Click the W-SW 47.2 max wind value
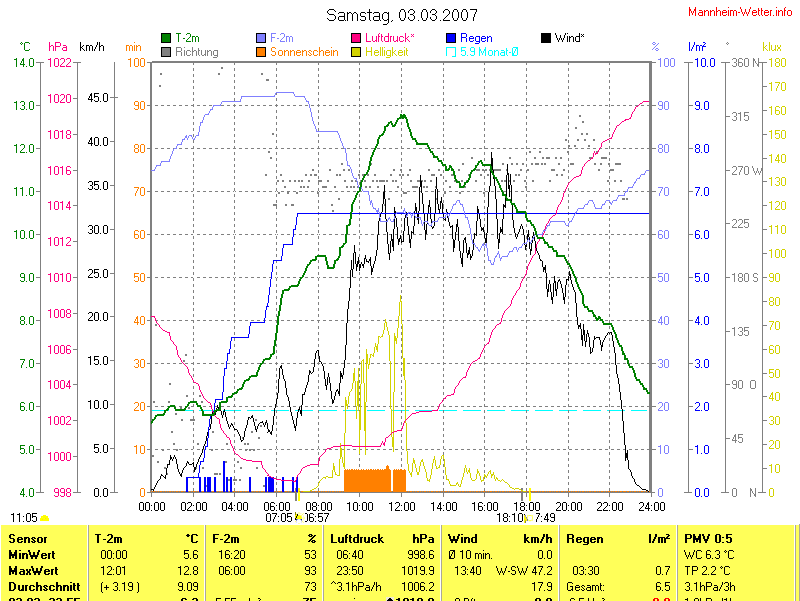 coord(524,570)
